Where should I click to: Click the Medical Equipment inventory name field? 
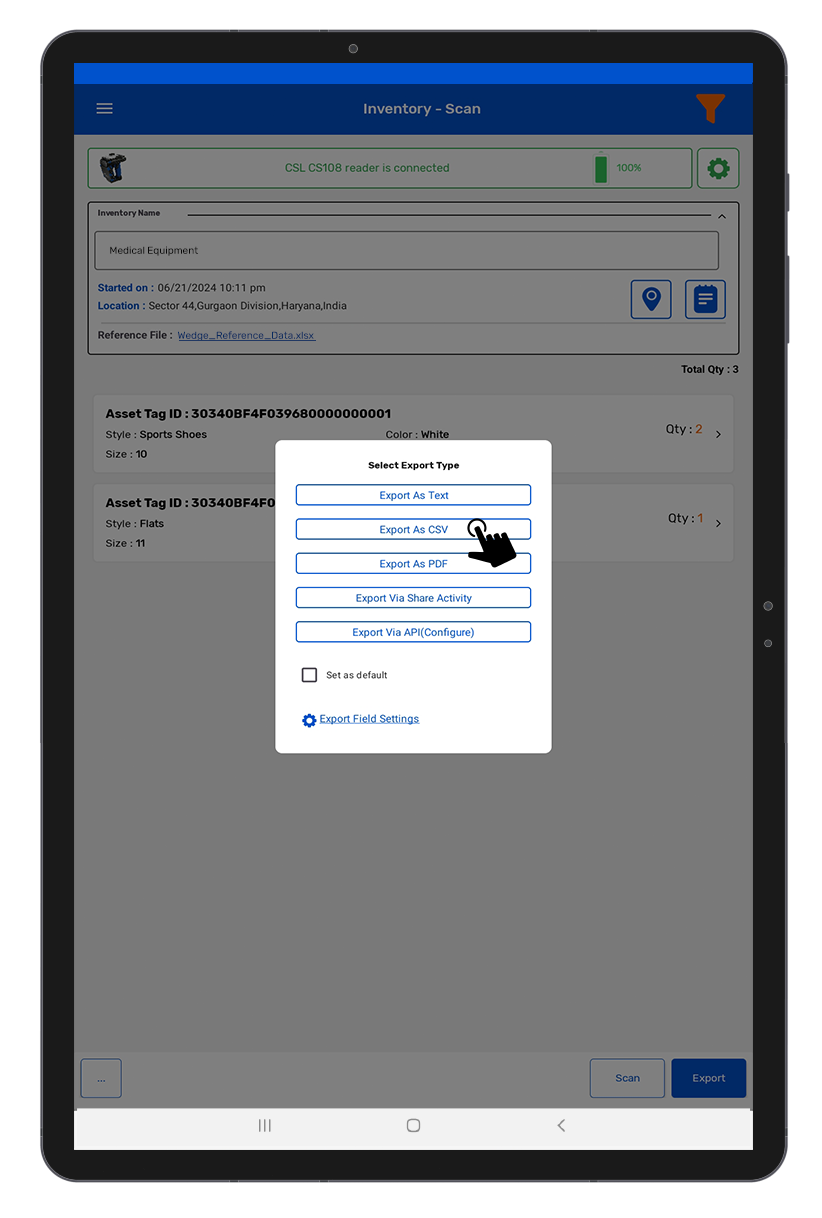(406, 251)
